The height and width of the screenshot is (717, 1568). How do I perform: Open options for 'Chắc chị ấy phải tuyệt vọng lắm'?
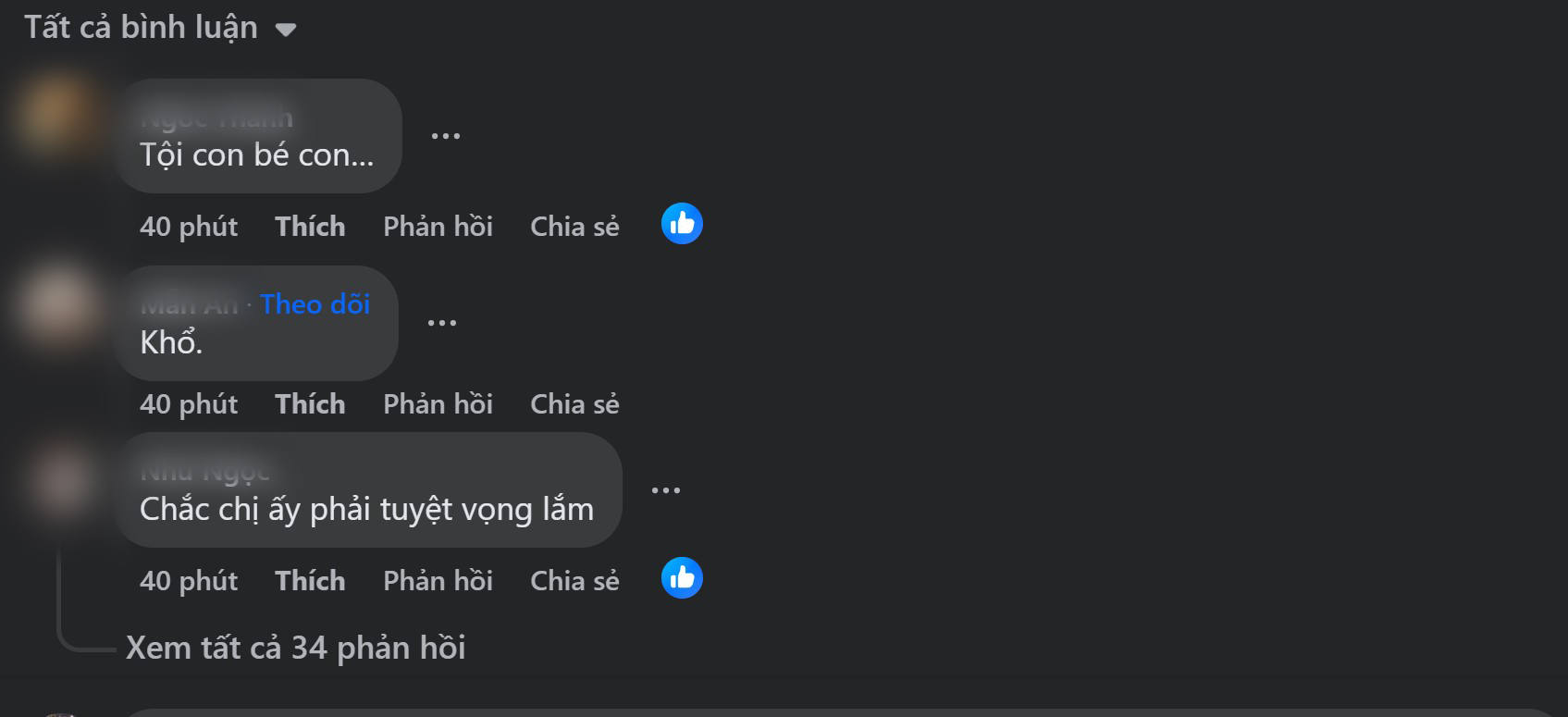point(665,490)
